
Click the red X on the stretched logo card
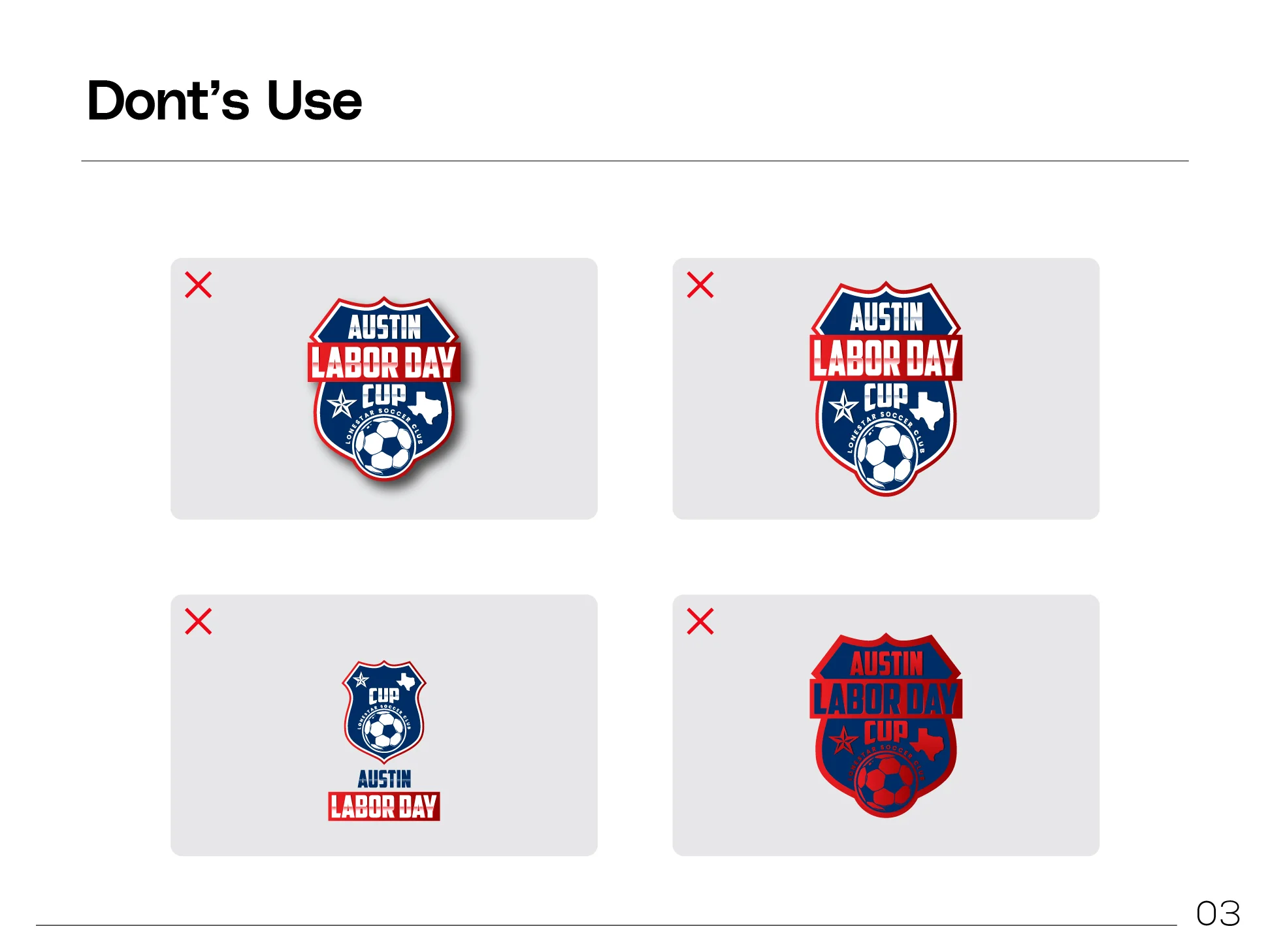[x=700, y=285]
